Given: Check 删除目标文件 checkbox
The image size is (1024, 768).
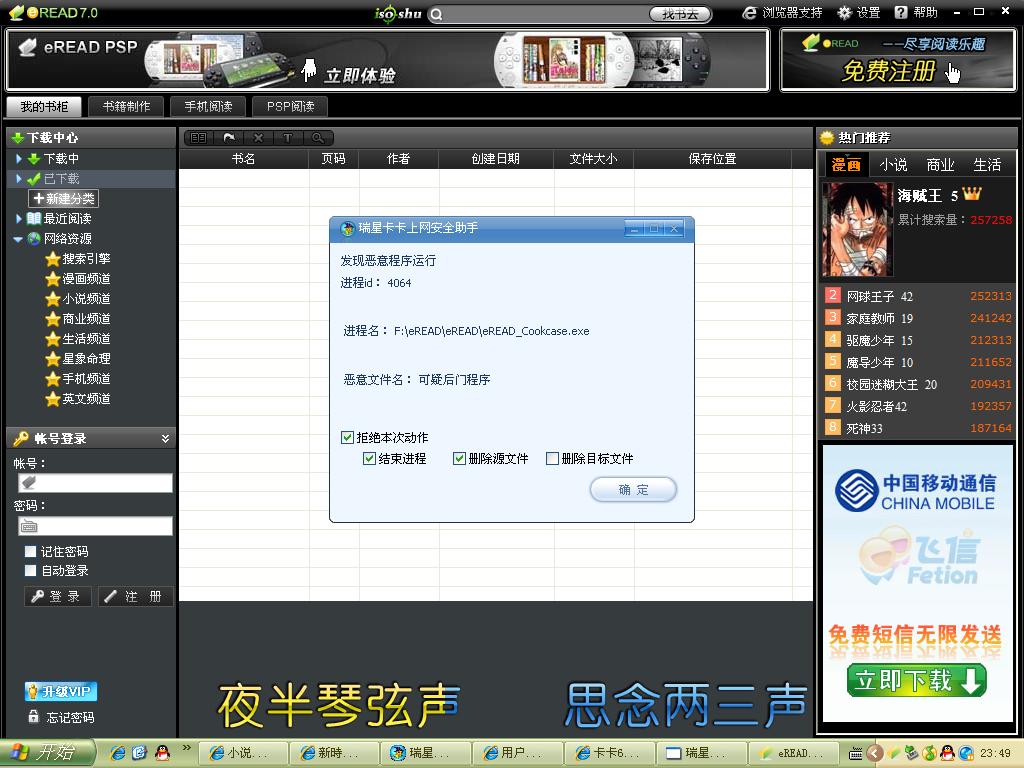Looking at the screenshot, I should (x=552, y=458).
